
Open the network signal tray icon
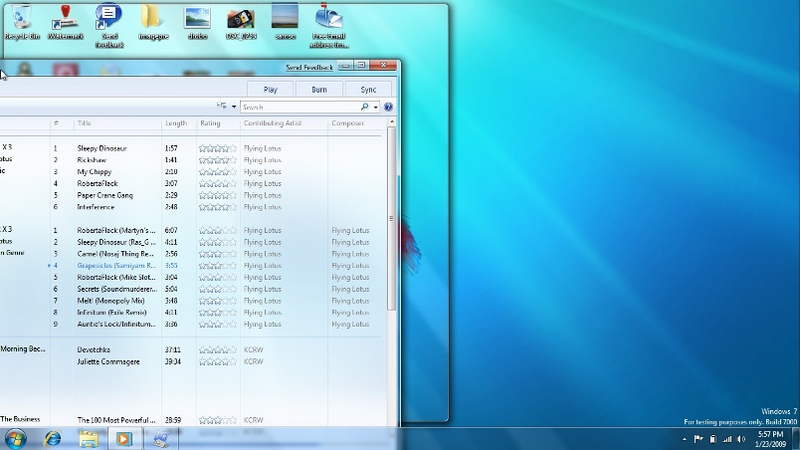tap(727, 439)
